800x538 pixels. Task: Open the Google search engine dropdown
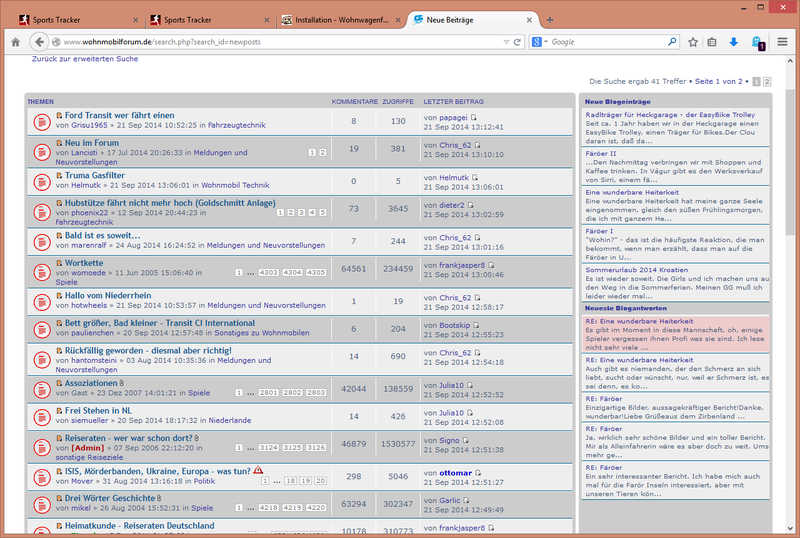539,42
